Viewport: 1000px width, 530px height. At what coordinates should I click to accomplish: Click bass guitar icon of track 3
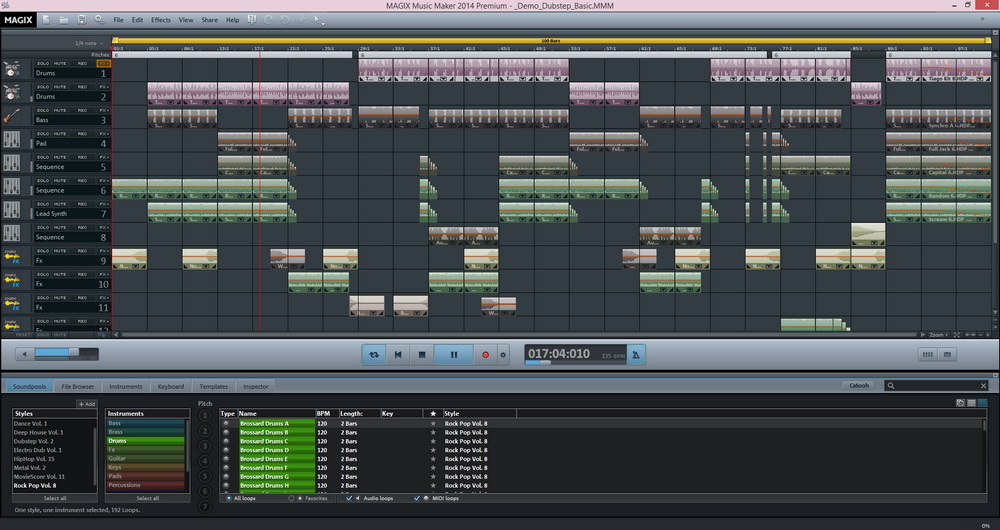11,116
